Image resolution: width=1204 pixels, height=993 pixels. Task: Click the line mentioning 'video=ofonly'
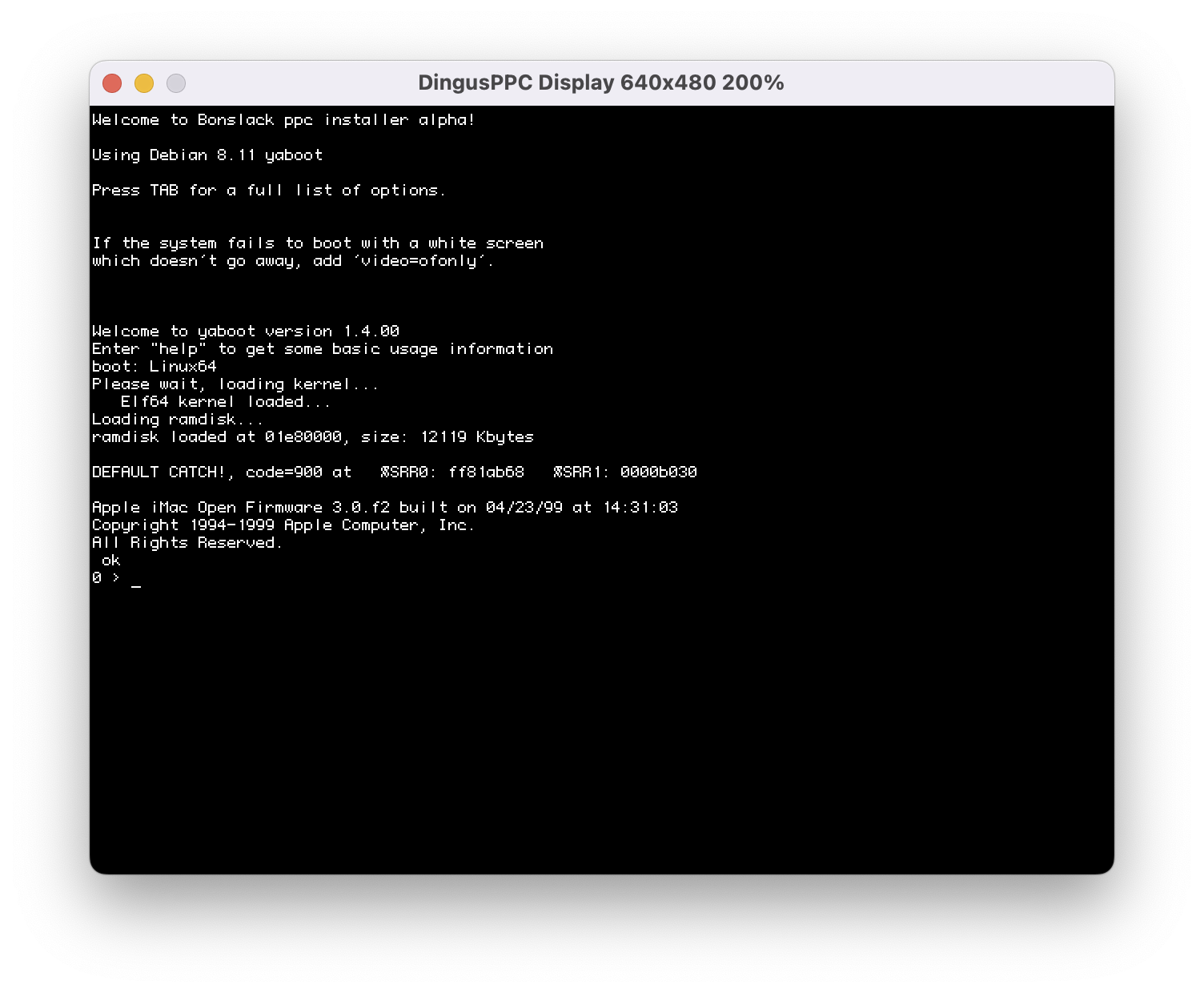(x=293, y=261)
